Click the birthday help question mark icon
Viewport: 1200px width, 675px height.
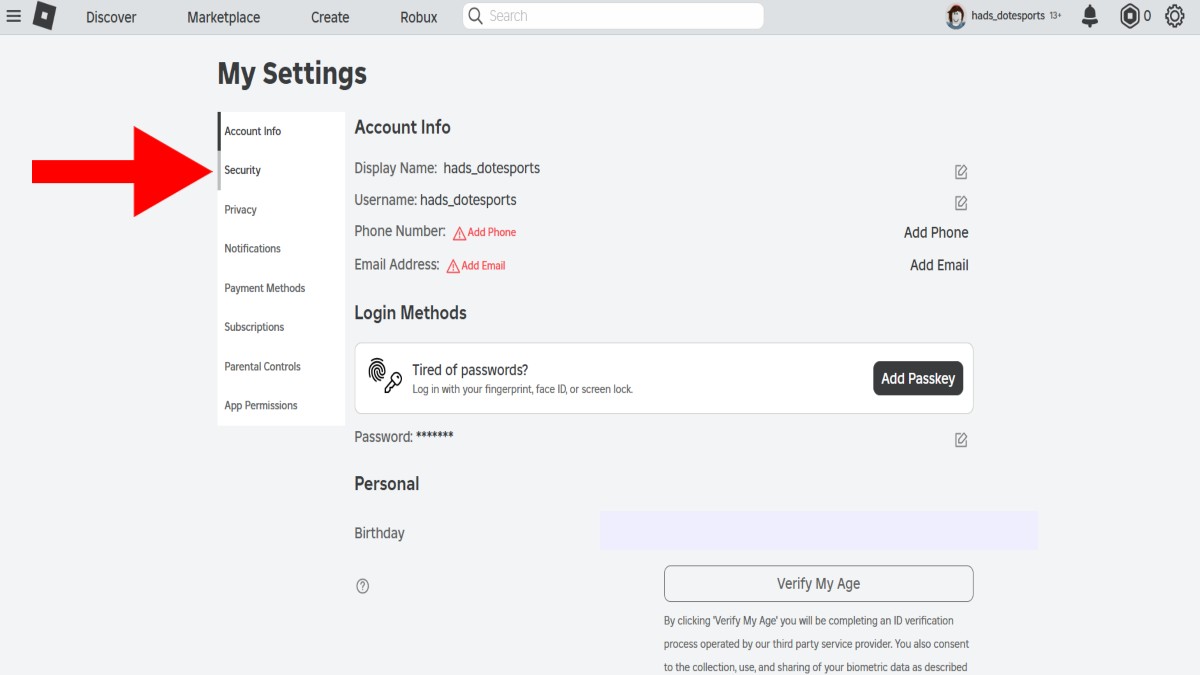(363, 586)
